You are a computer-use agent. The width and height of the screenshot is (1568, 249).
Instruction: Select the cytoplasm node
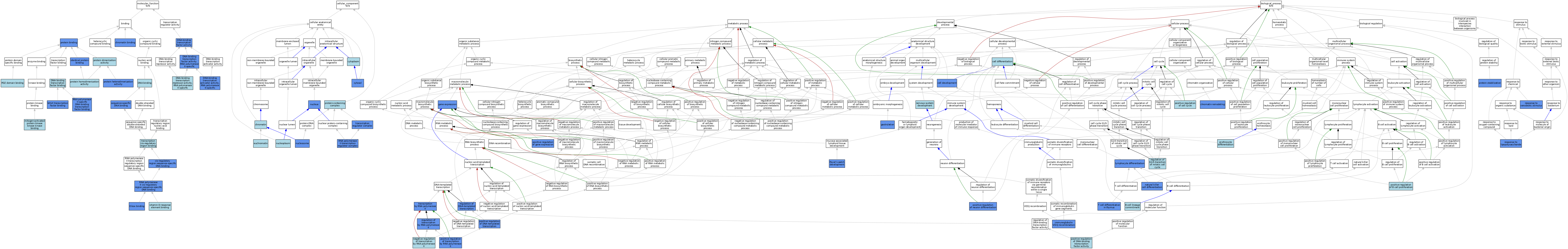coord(354,61)
